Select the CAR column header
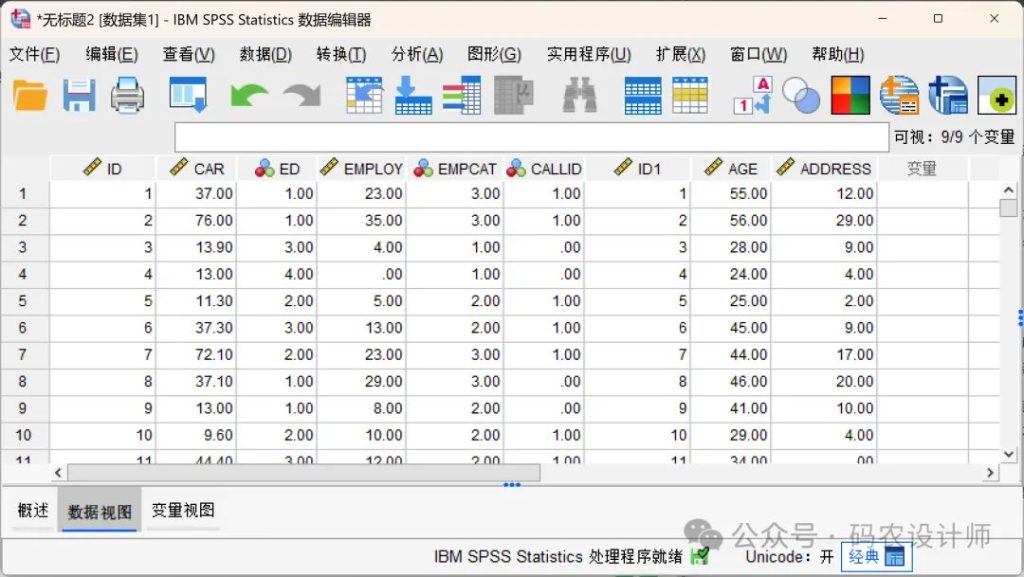The height and width of the screenshot is (577, 1024). pos(198,169)
